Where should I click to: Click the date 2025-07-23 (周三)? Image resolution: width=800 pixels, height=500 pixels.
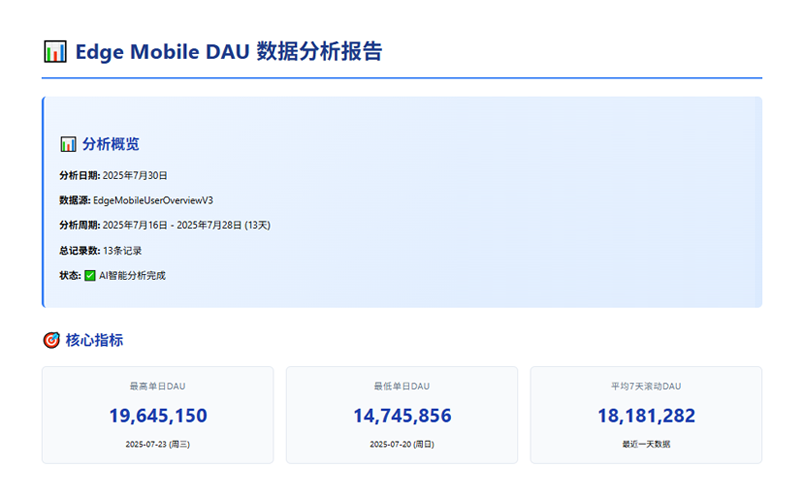click(158, 444)
